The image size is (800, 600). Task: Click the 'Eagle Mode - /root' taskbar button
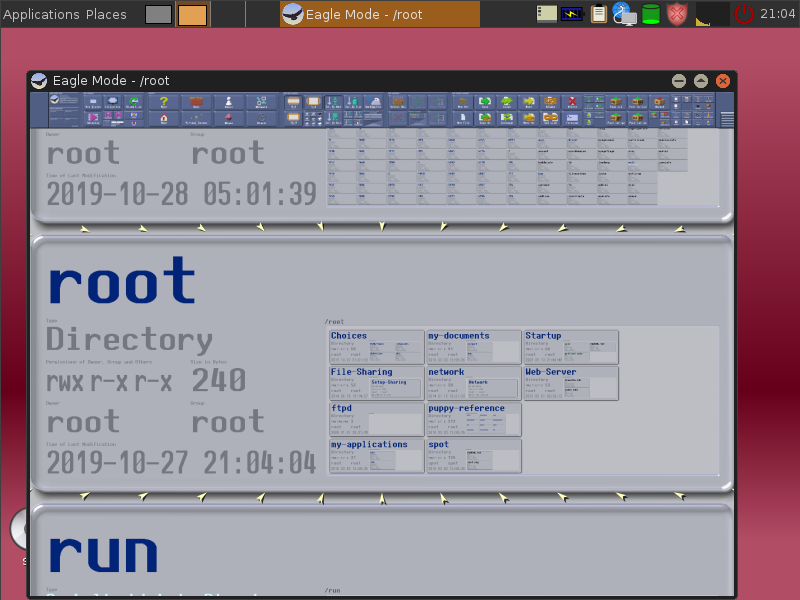click(x=380, y=14)
